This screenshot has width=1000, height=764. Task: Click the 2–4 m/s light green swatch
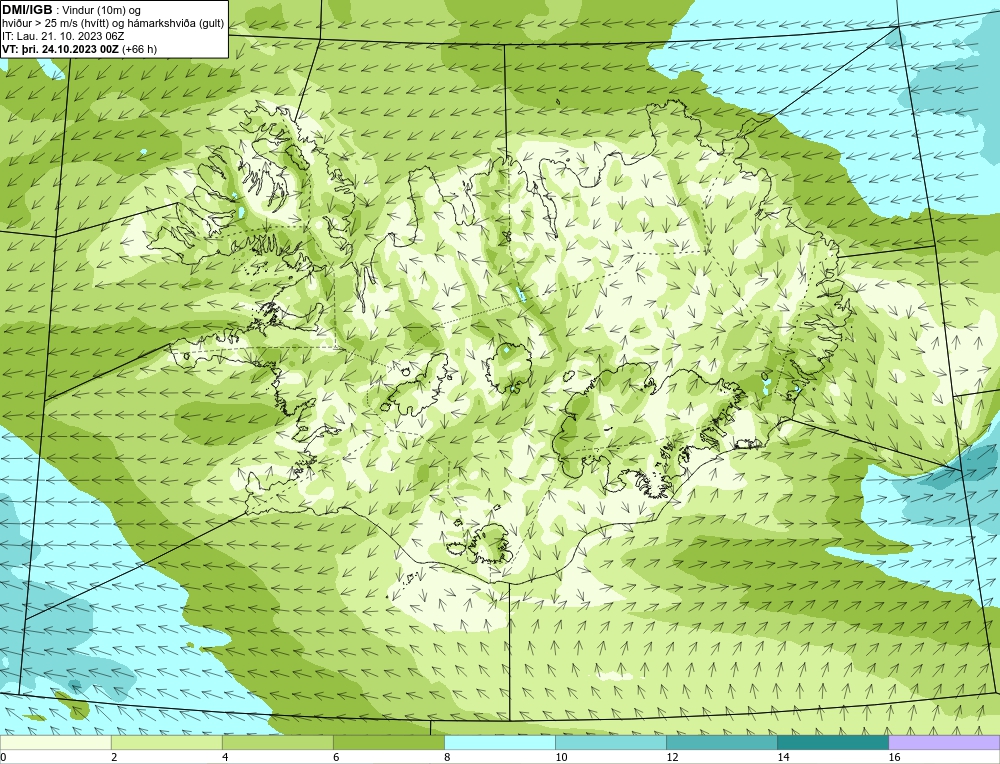pos(166,742)
